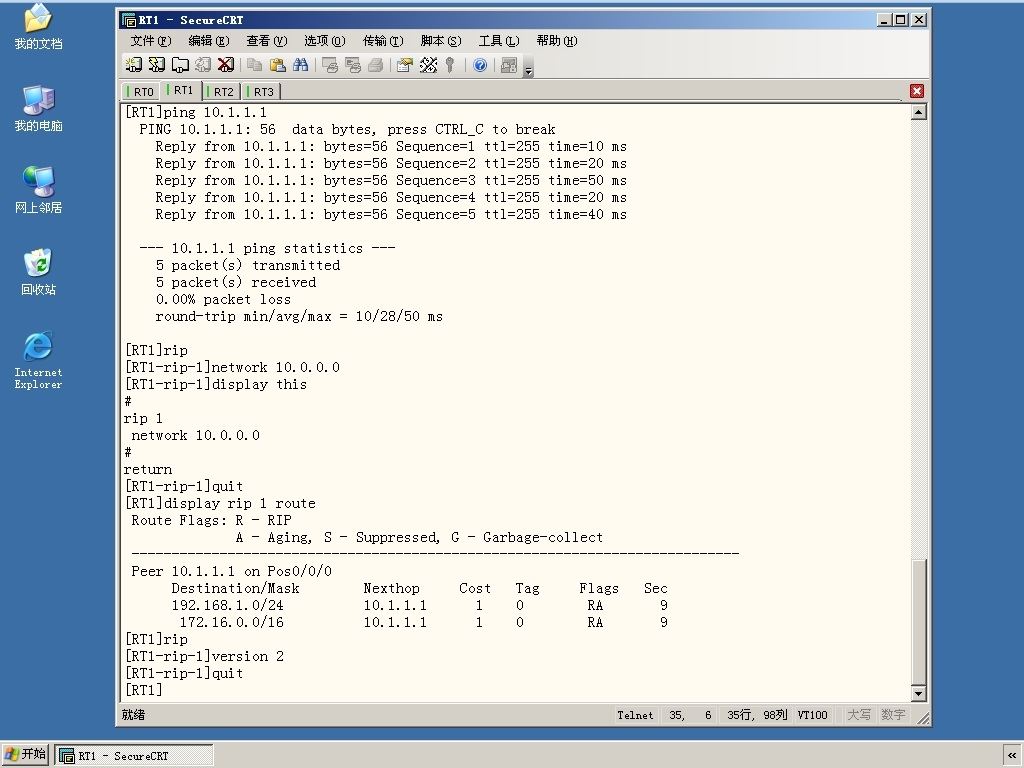
Task: Open the 文件(F) menu
Action: (x=150, y=40)
